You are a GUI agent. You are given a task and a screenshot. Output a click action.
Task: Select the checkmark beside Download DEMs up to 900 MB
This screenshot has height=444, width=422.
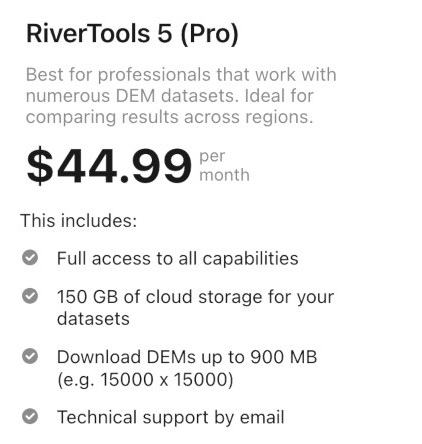click(x=30, y=356)
